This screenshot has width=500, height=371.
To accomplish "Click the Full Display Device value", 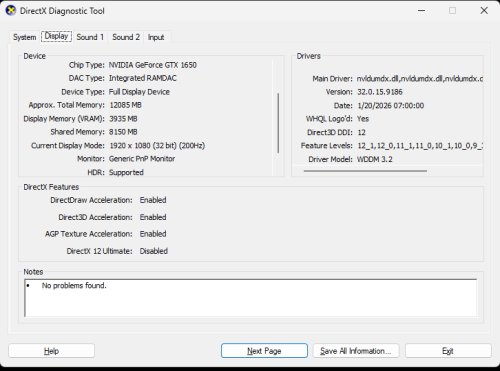I will pos(139,92).
